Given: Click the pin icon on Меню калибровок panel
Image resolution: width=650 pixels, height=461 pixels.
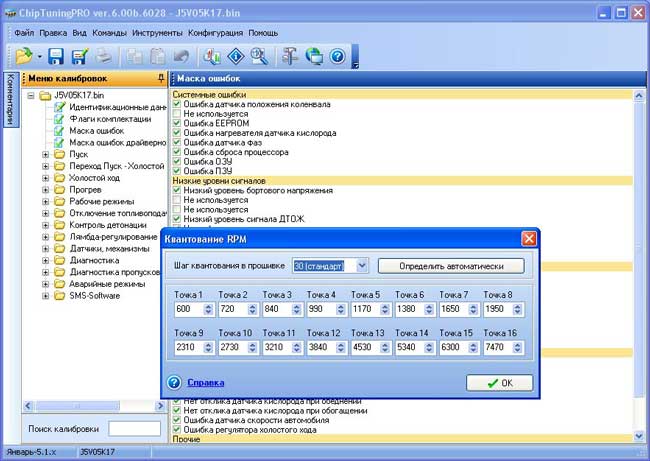Looking at the screenshot, I should tap(161, 78).
